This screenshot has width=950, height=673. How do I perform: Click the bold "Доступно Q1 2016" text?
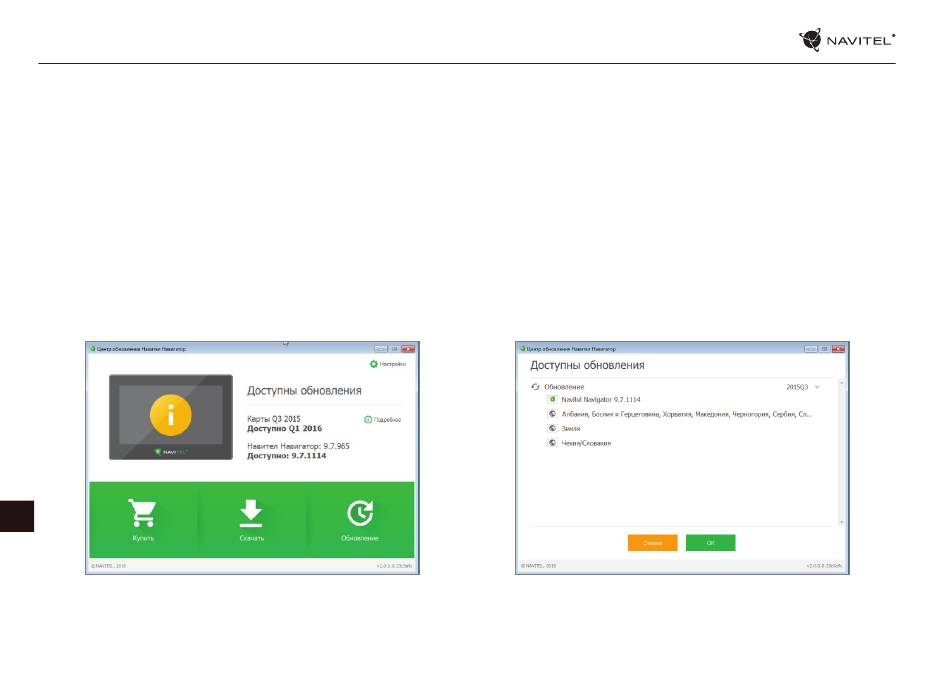click(x=285, y=428)
